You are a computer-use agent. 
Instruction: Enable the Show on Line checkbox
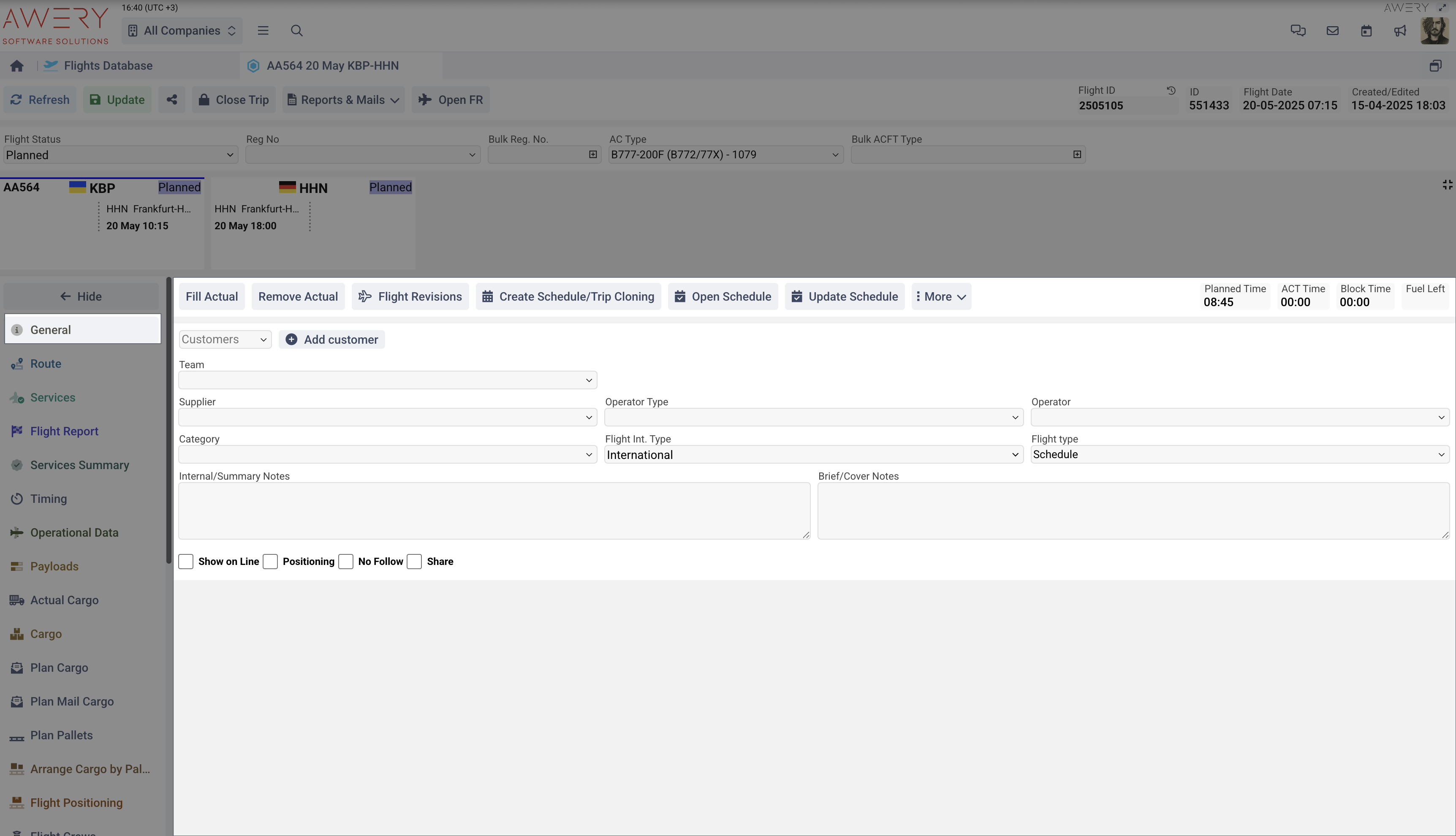pyautogui.click(x=186, y=562)
